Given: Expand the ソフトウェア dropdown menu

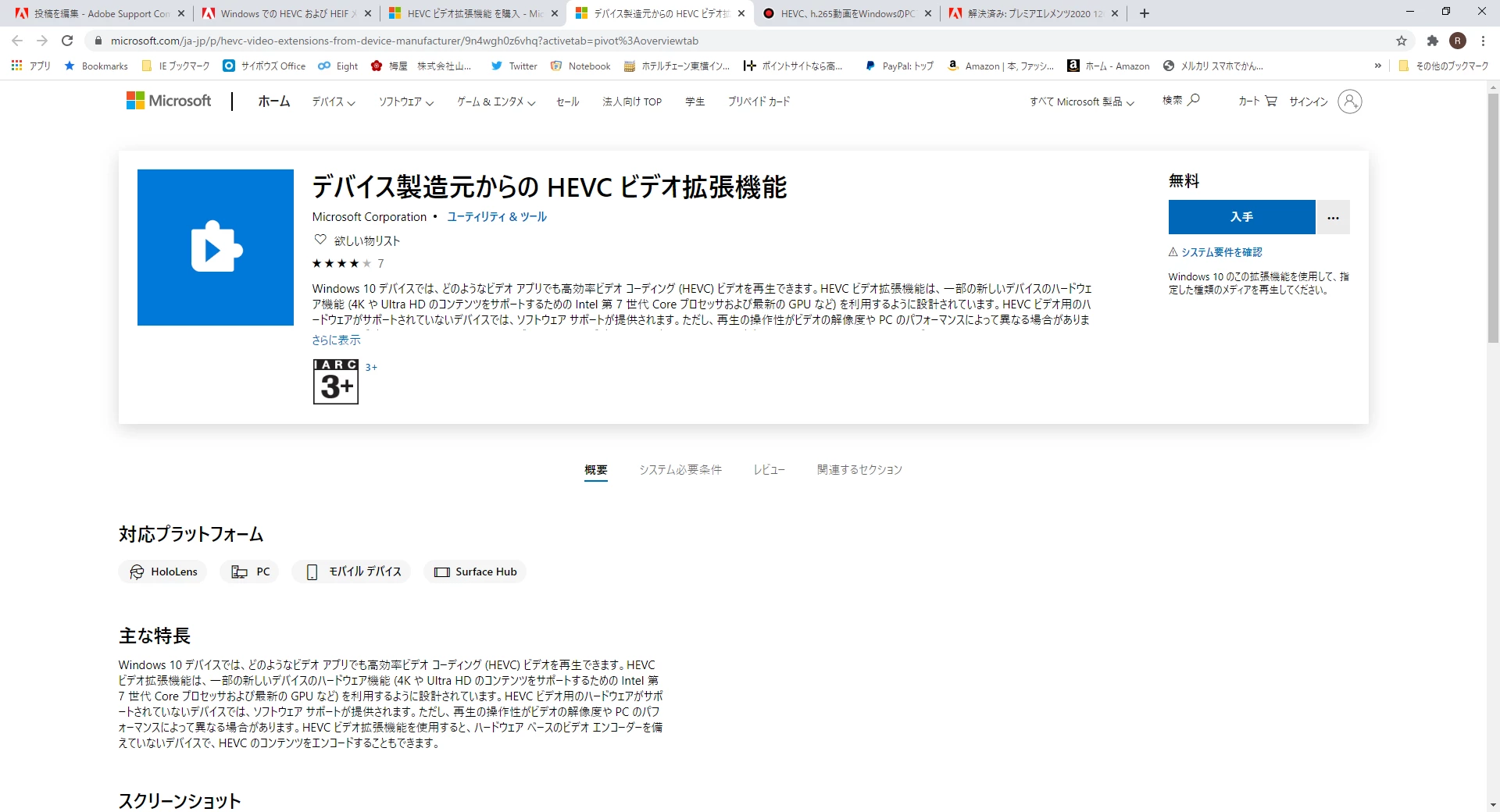Looking at the screenshot, I should [406, 101].
